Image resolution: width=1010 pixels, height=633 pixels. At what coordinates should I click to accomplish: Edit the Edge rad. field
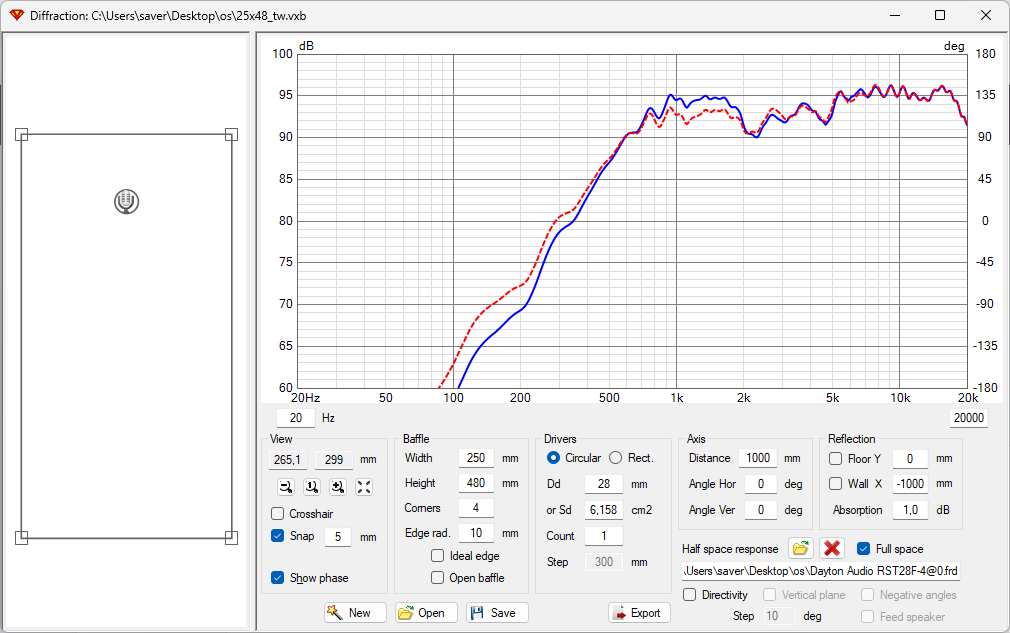[x=476, y=533]
